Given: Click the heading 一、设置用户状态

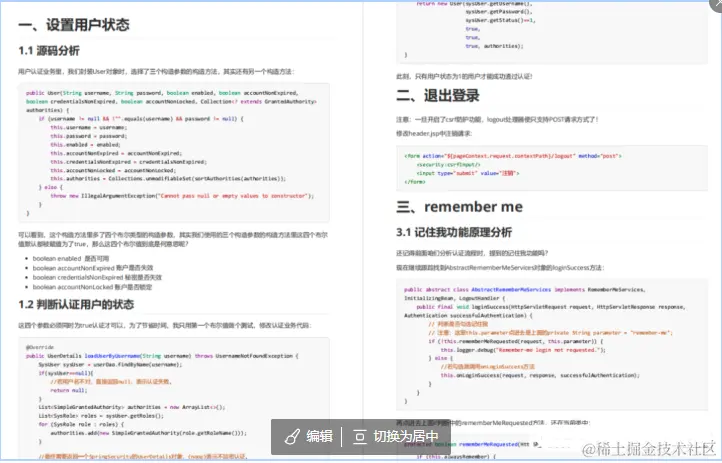Looking at the screenshot, I should 74,25.
